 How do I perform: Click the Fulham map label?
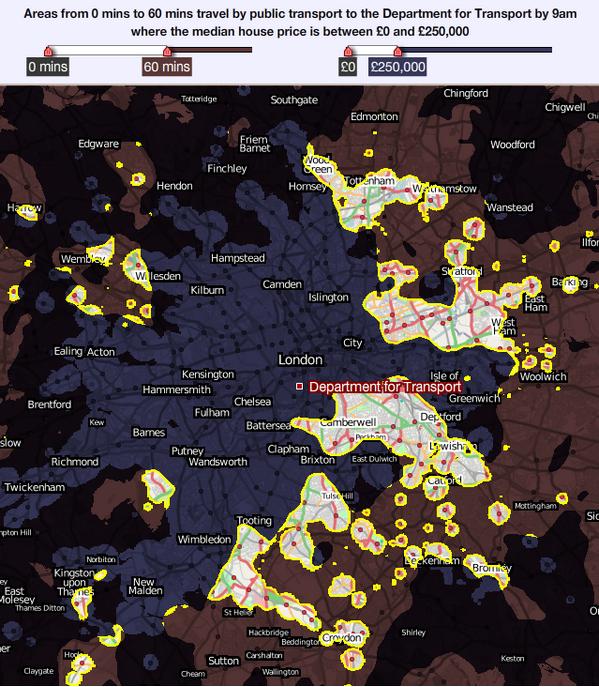(212, 412)
